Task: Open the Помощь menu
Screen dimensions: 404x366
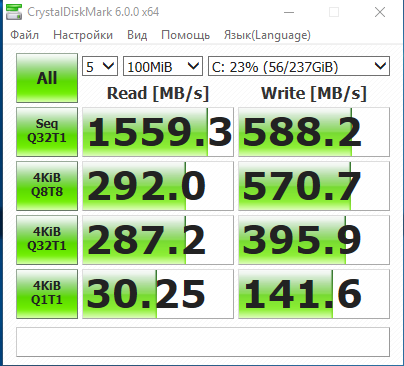Action: click(x=185, y=35)
